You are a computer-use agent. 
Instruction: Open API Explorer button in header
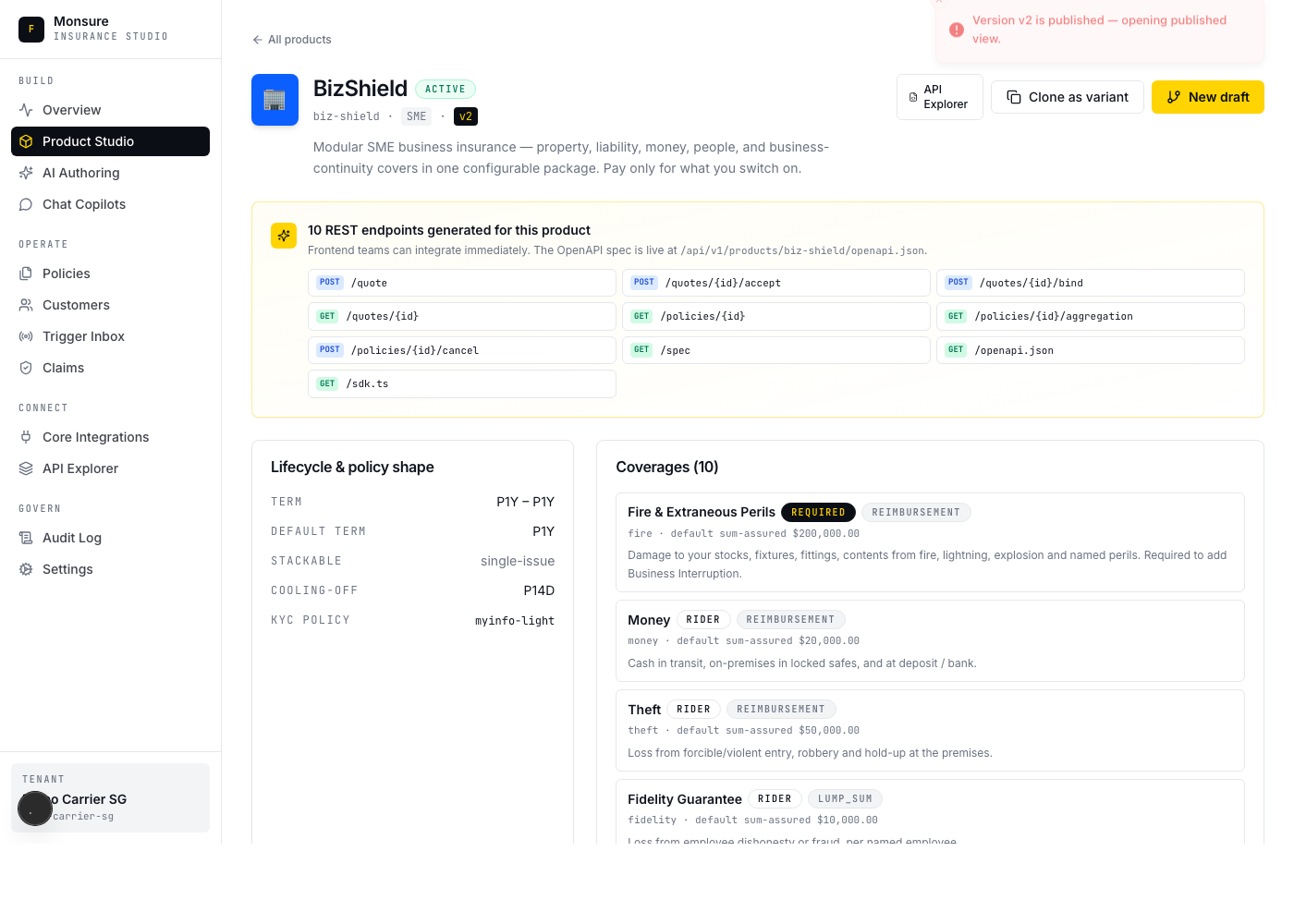click(939, 97)
